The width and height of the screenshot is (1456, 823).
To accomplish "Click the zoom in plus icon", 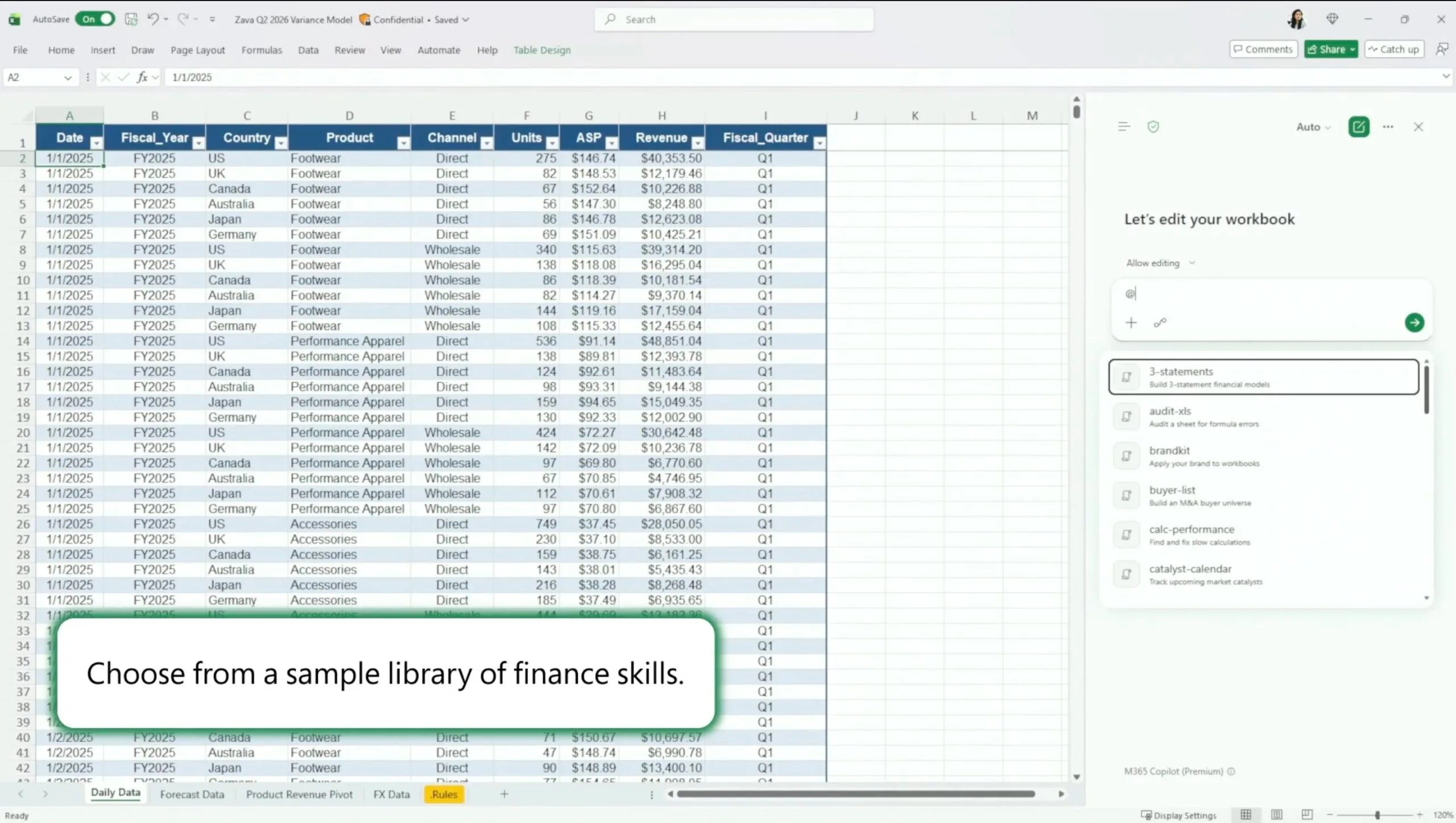I will coord(1420,815).
